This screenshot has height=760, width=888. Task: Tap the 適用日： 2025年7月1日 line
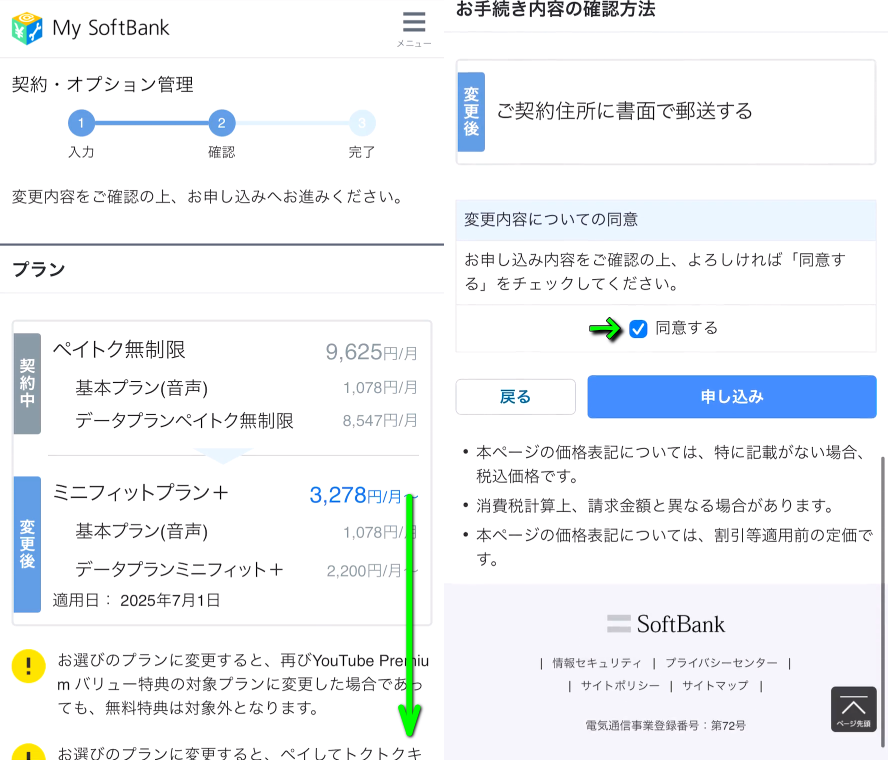136,600
